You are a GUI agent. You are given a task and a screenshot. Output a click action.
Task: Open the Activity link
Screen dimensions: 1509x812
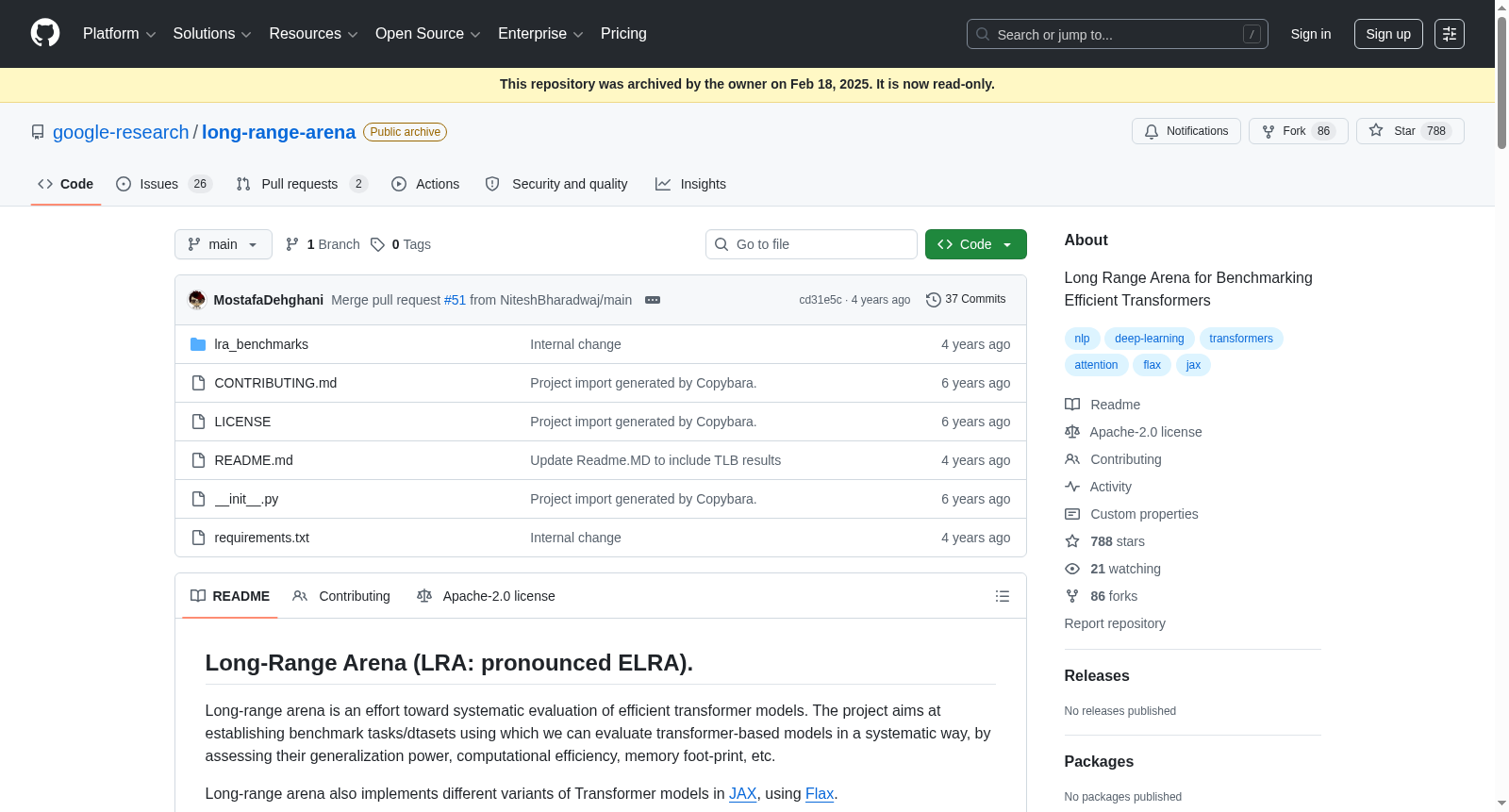click(x=1098, y=487)
